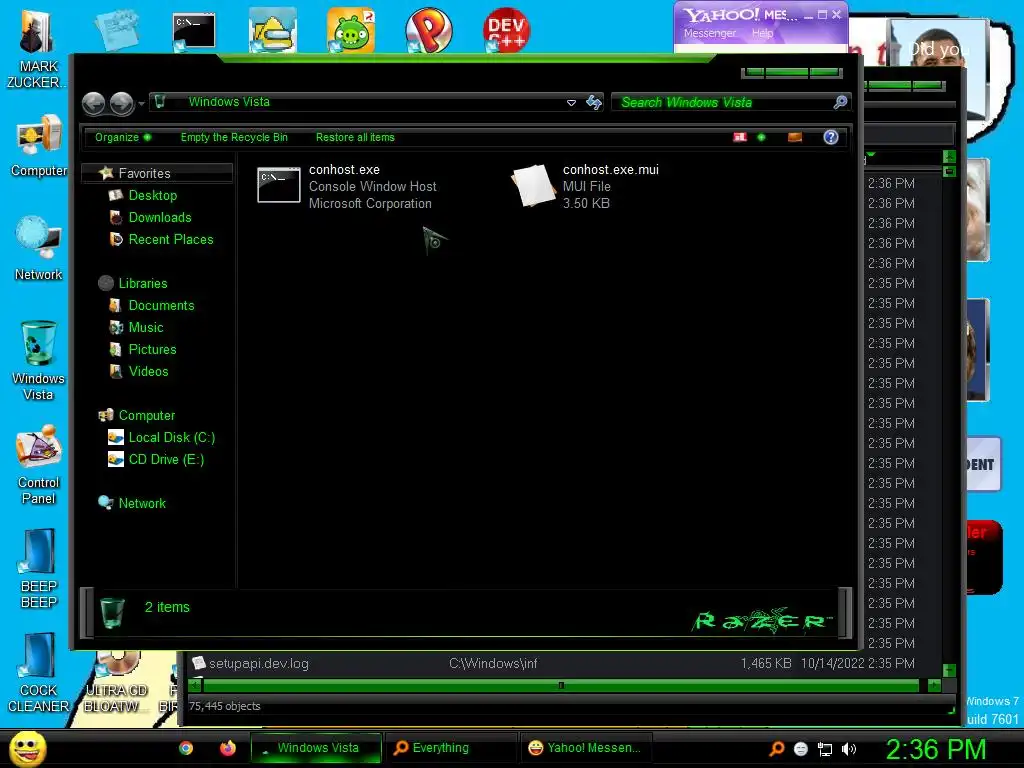This screenshot has width=1024, height=768.
Task: Launch Chrome from the taskbar
Action: point(186,748)
